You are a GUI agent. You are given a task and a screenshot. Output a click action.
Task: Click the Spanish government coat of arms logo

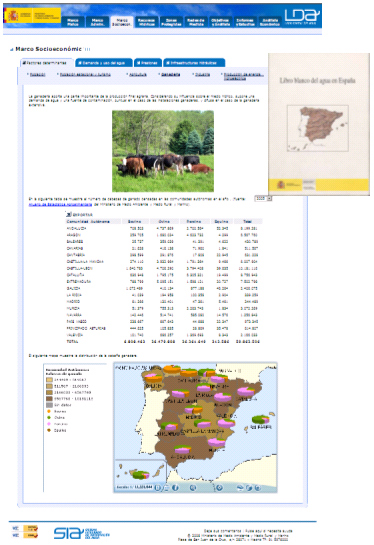coord(13,16)
